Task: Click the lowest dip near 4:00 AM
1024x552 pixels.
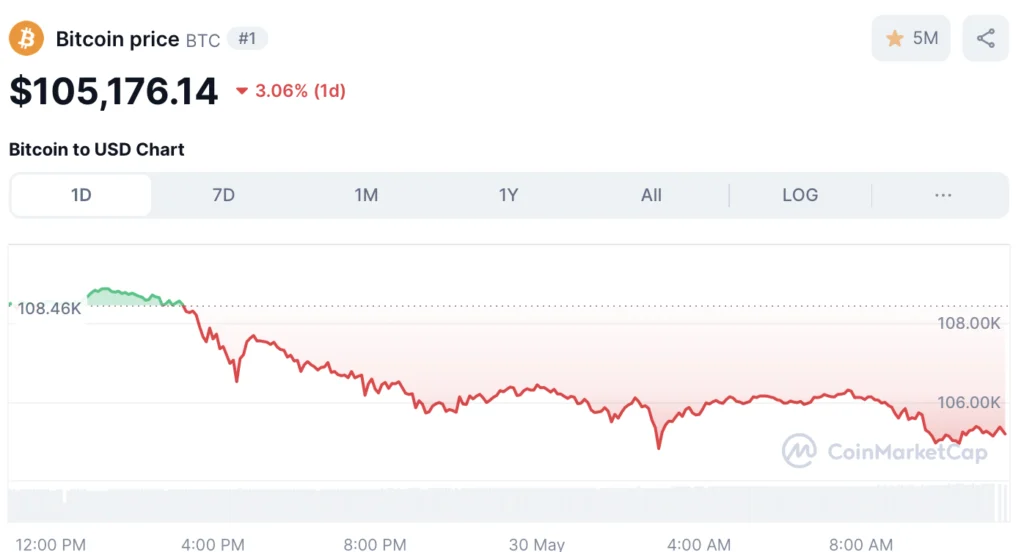Action: coord(658,447)
